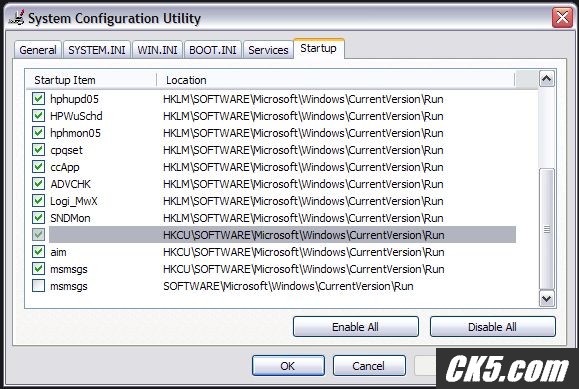Toggle checkbox of the highlighted unnamed HKCU item

point(38,235)
